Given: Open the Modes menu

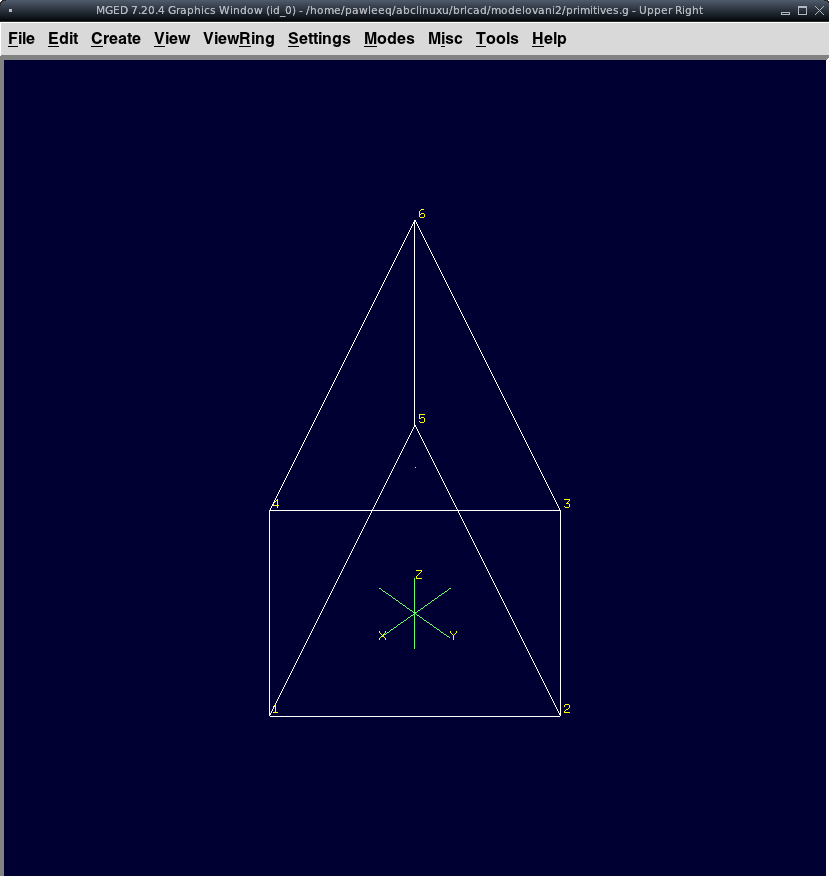Looking at the screenshot, I should point(389,39).
